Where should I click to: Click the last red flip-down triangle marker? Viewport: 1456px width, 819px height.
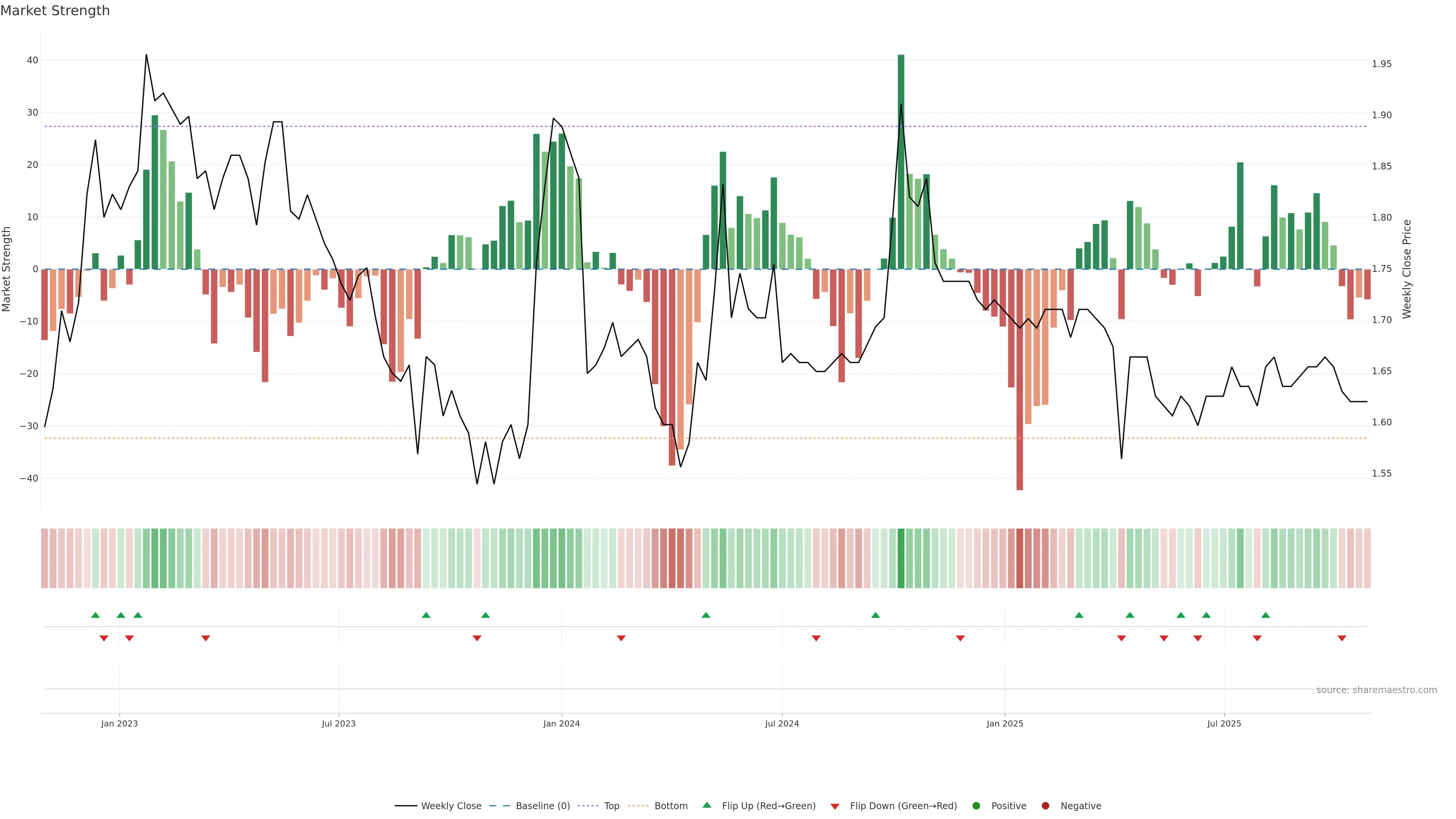[1342, 638]
